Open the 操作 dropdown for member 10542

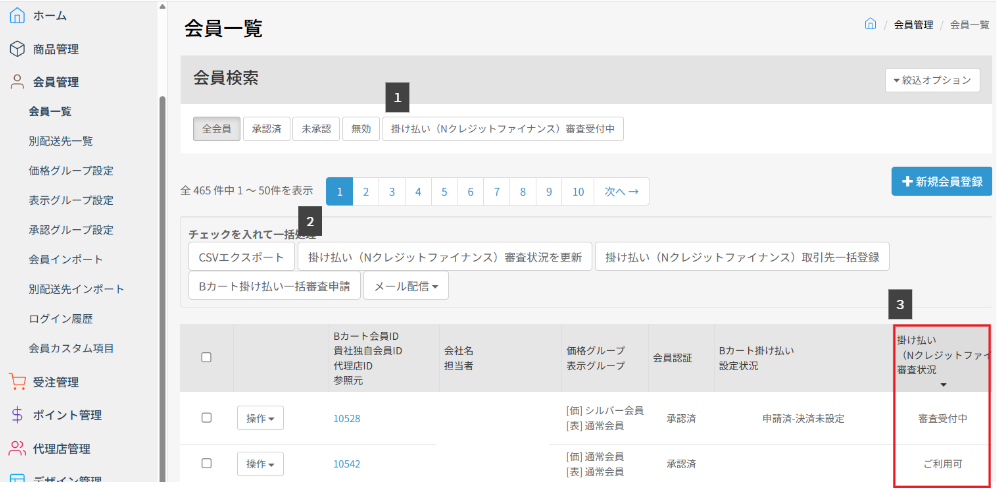[261, 464]
